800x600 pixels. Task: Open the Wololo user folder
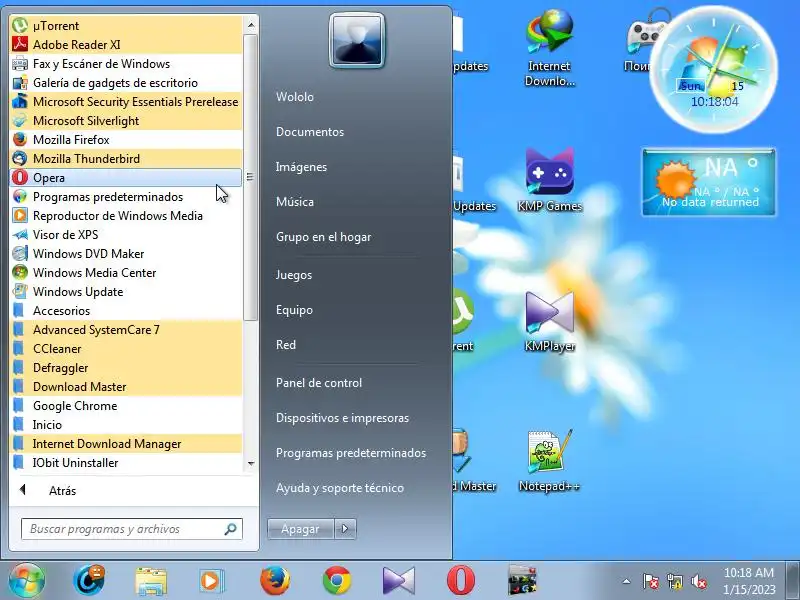click(x=295, y=96)
